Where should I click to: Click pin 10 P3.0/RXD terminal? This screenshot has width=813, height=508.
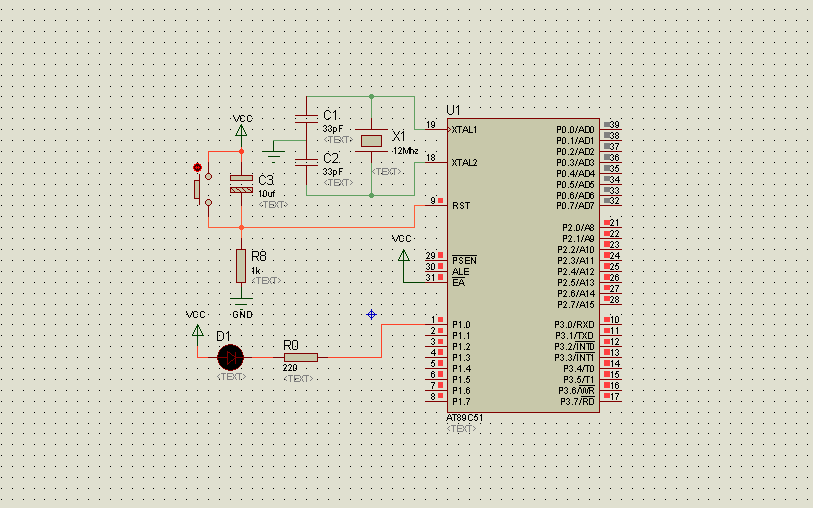[611, 320]
